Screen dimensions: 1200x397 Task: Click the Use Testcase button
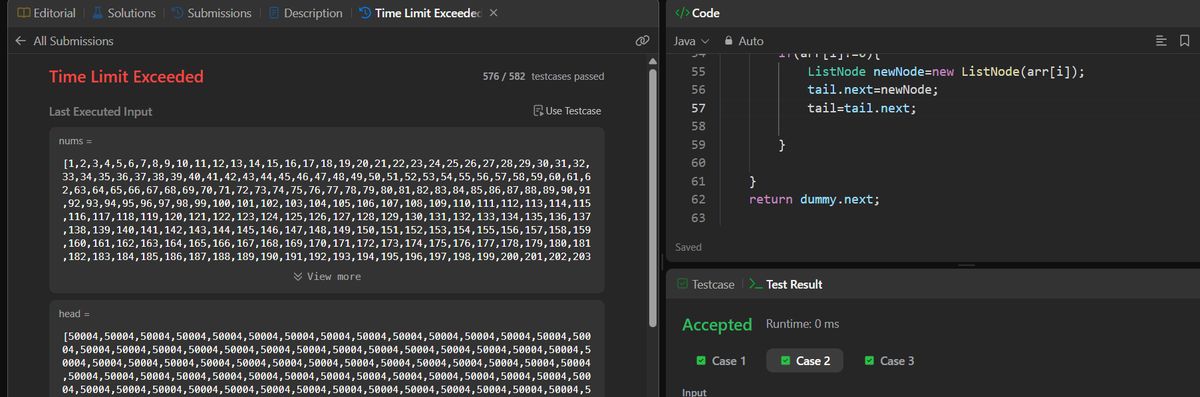click(x=568, y=110)
